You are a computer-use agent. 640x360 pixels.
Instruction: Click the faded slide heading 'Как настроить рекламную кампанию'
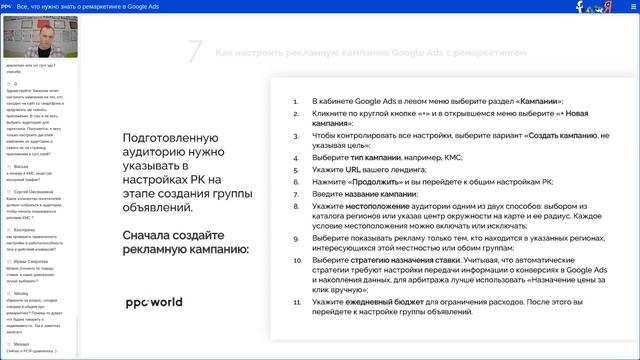tap(371, 53)
